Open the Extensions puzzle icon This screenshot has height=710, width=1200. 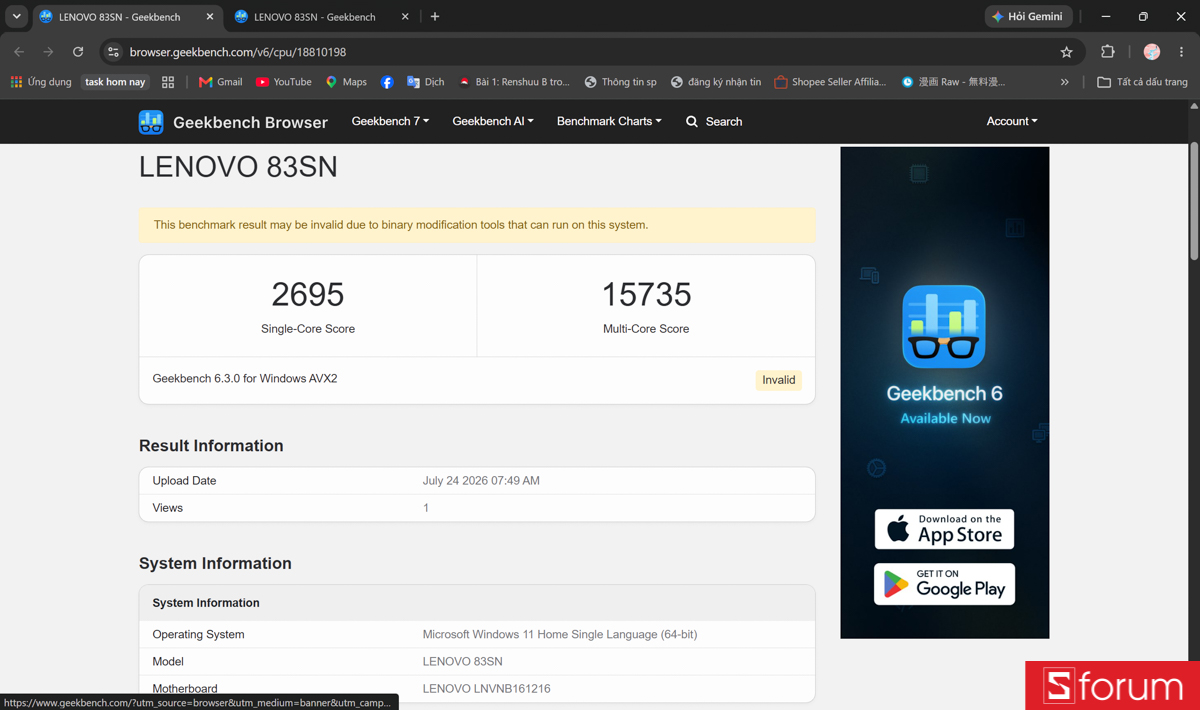(x=1108, y=52)
